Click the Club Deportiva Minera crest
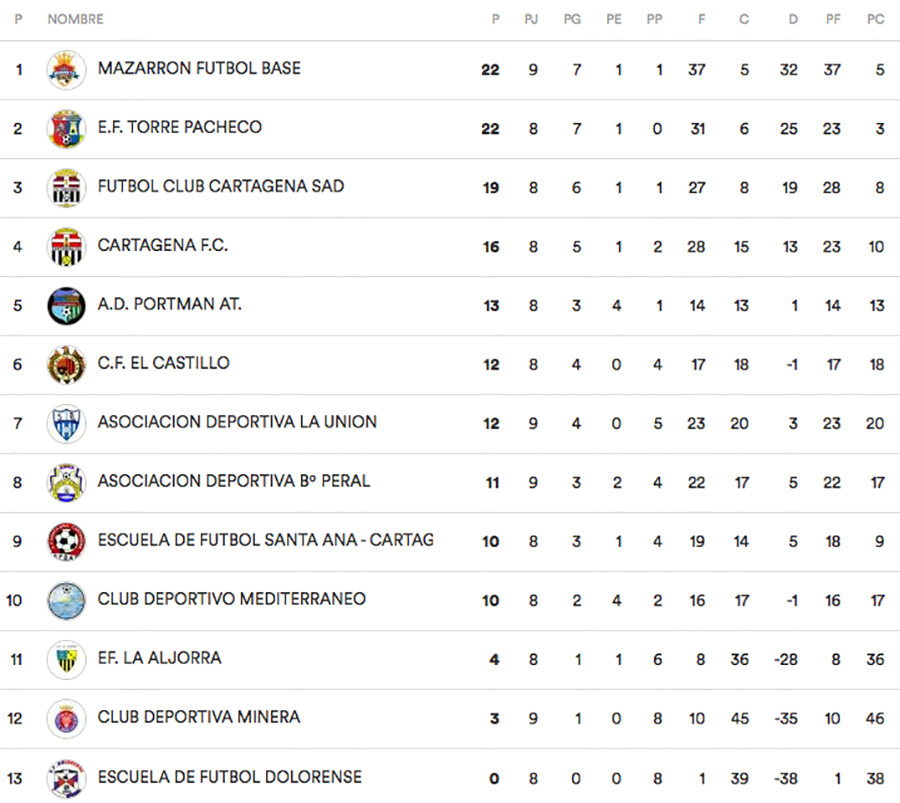Screen dimensions: 900x803 (x=65, y=719)
